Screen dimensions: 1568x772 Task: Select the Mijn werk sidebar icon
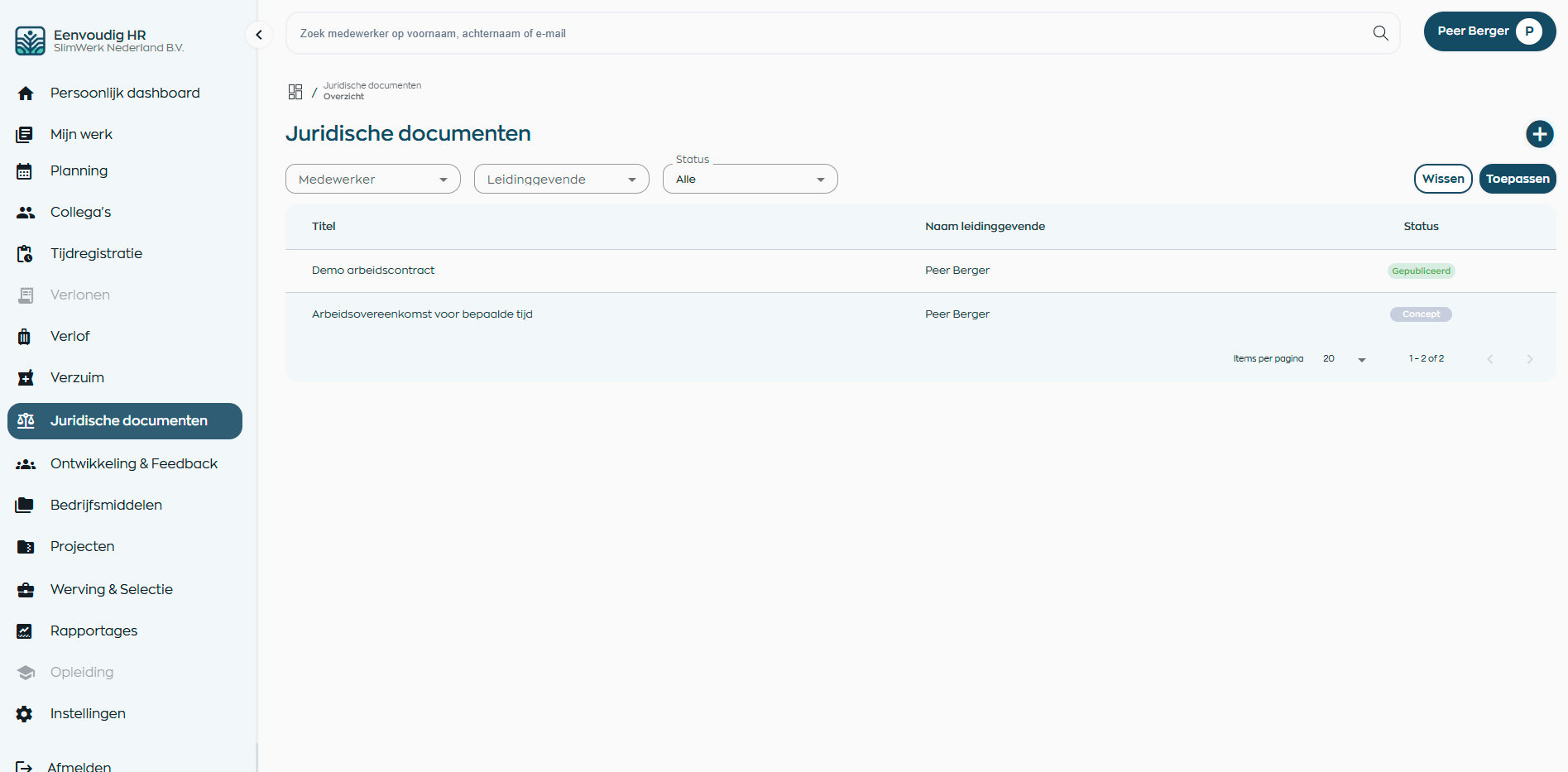click(x=25, y=134)
